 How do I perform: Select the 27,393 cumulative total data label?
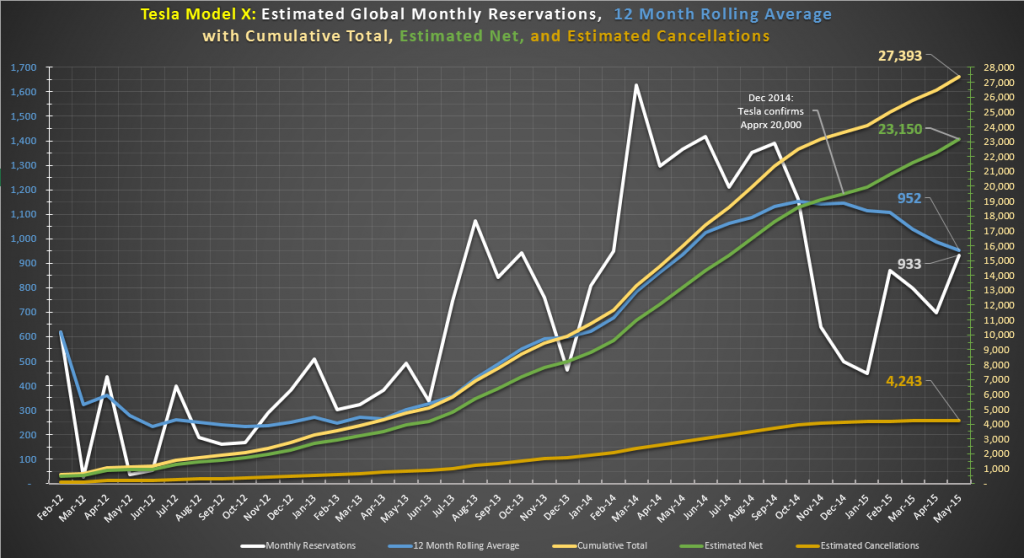[900, 56]
